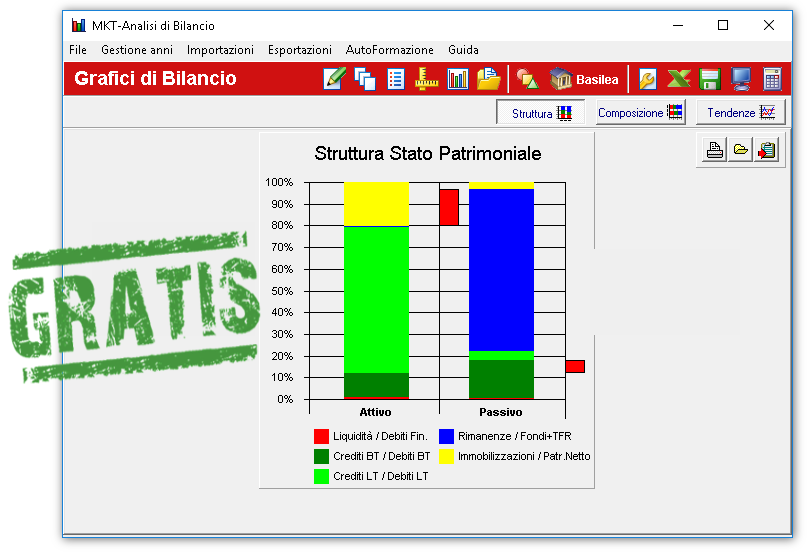Print the chart with printer button
This screenshot has width=807, height=552.
coord(715,150)
